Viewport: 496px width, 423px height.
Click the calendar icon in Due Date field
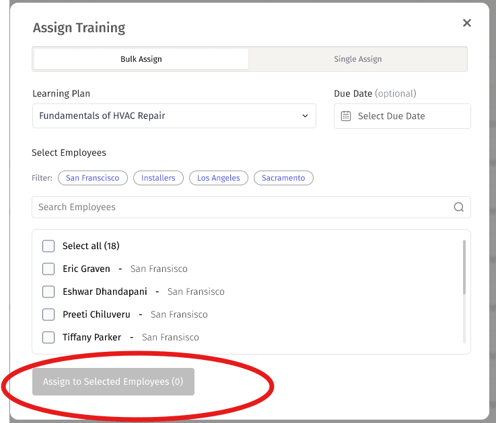(346, 116)
